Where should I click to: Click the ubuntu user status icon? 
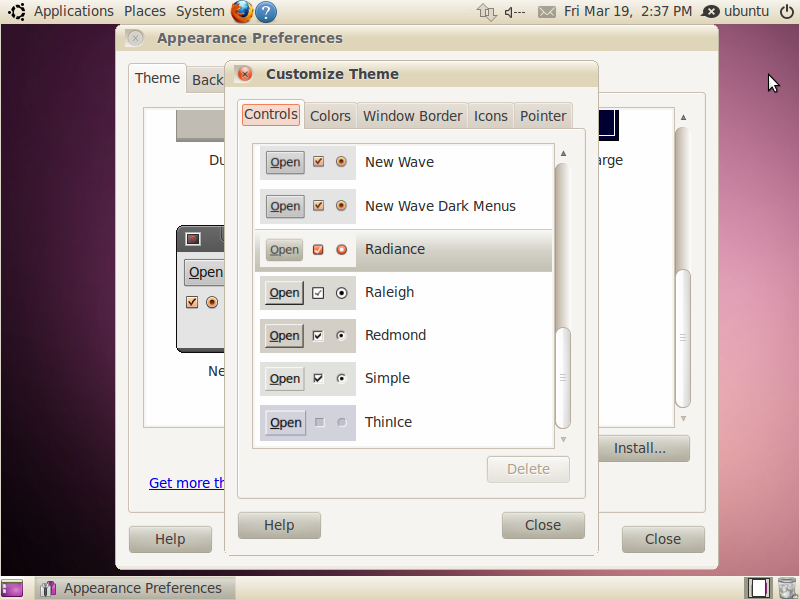click(x=710, y=11)
